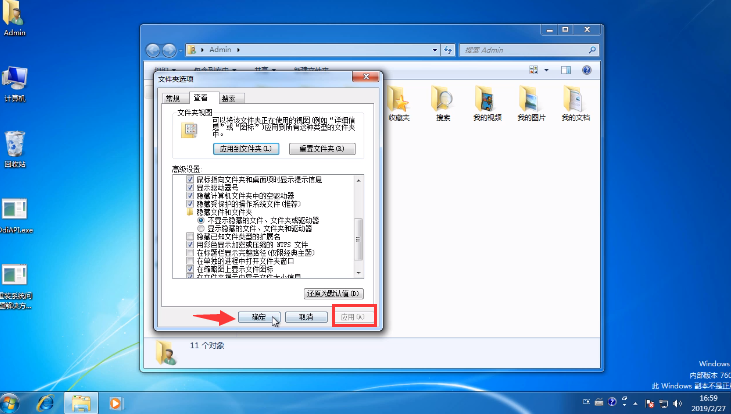731x414 pixels.
Task: Select 显示隐藏的文件、文件夹和驱动器 radio button
Action: tap(201, 228)
